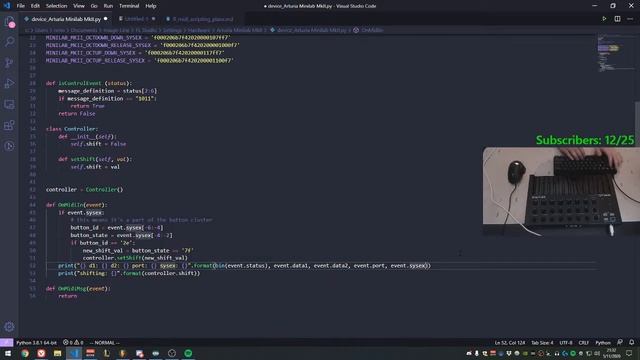Click the VS Code taskbar icon
This screenshot has height=360, width=640.
point(74,353)
